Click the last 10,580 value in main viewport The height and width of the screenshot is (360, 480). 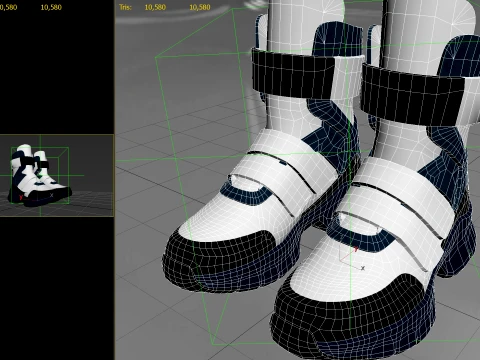click(200, 7)
